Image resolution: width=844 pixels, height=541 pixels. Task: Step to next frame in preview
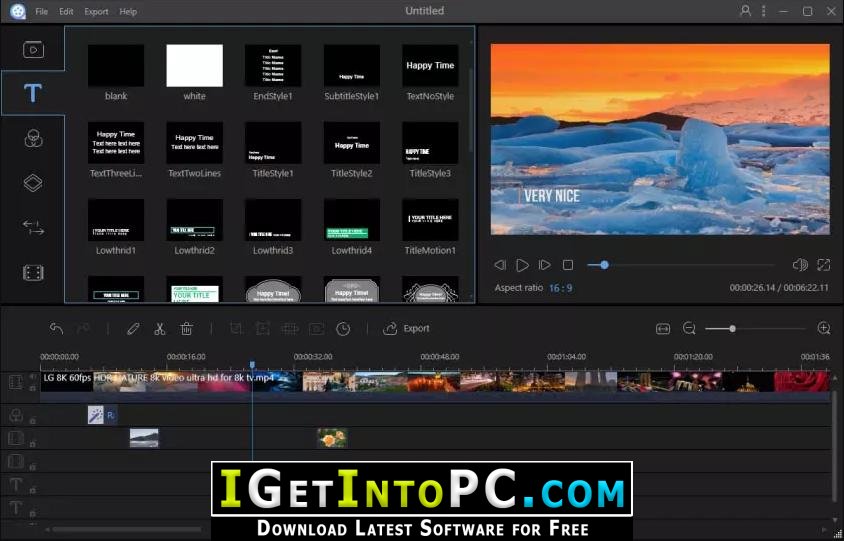click(x=545, y=265)
